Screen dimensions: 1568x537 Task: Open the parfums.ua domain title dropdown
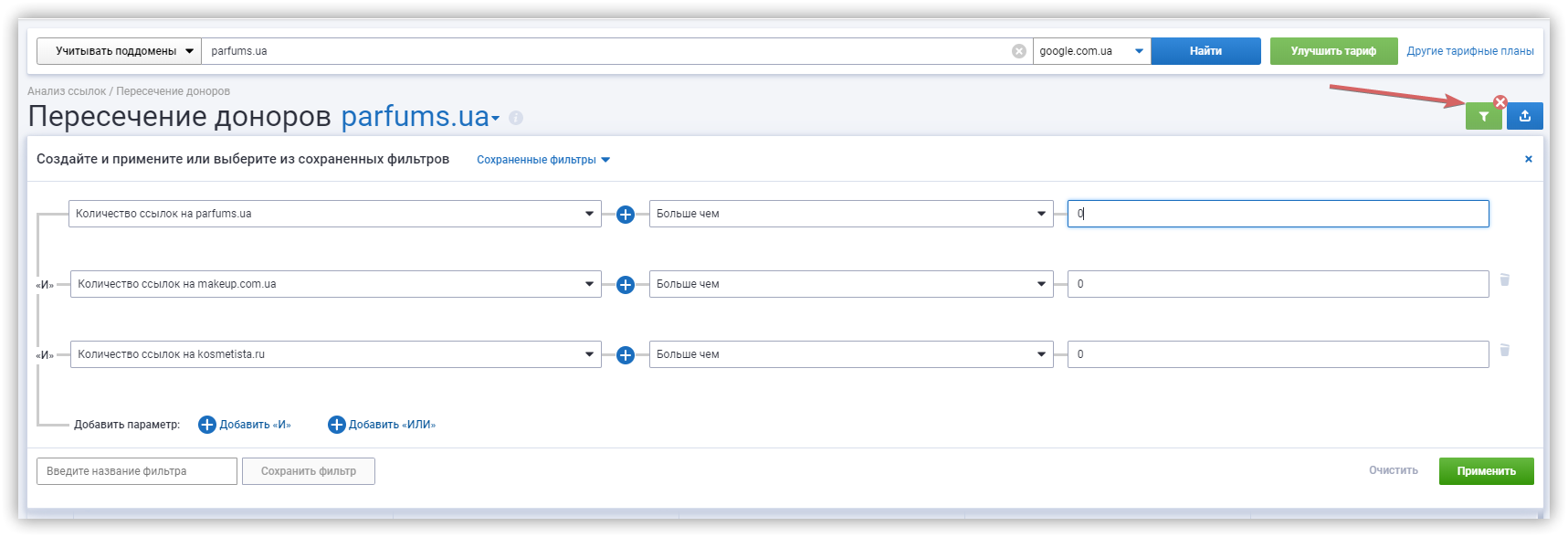pos(421,117)
